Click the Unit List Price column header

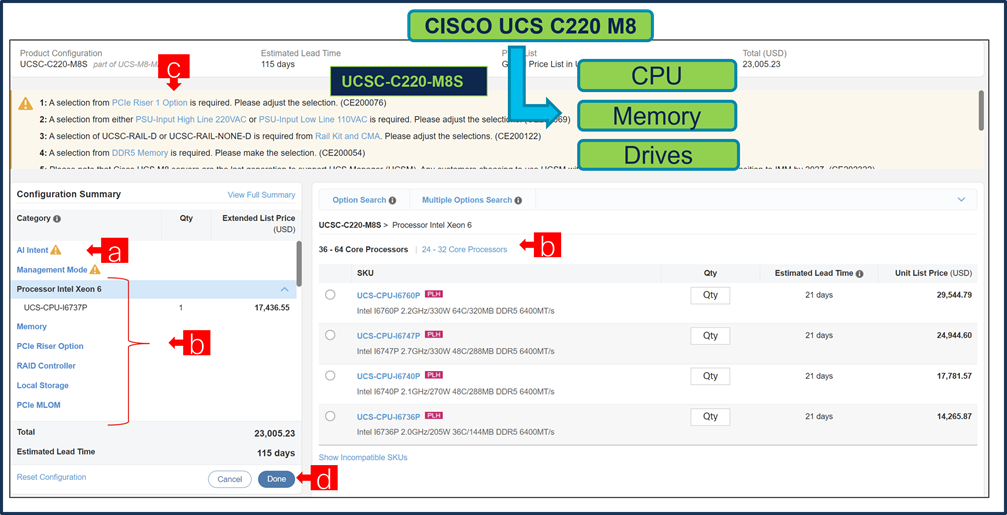pyautogui.click(x=933, y=274)
